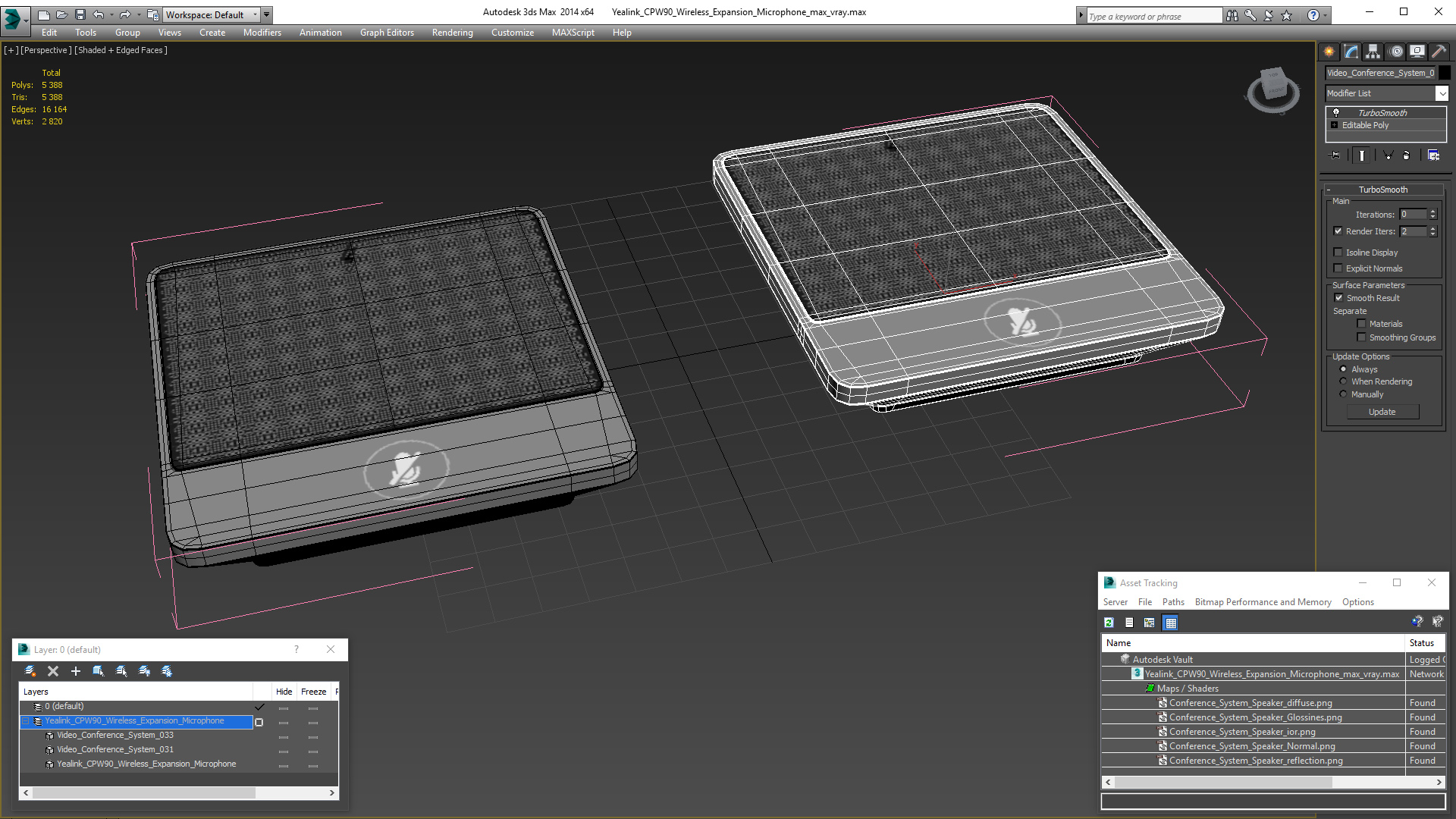
Task: Collapse the Yealink_CPW90 layer tree node
Action: (26, 721)
